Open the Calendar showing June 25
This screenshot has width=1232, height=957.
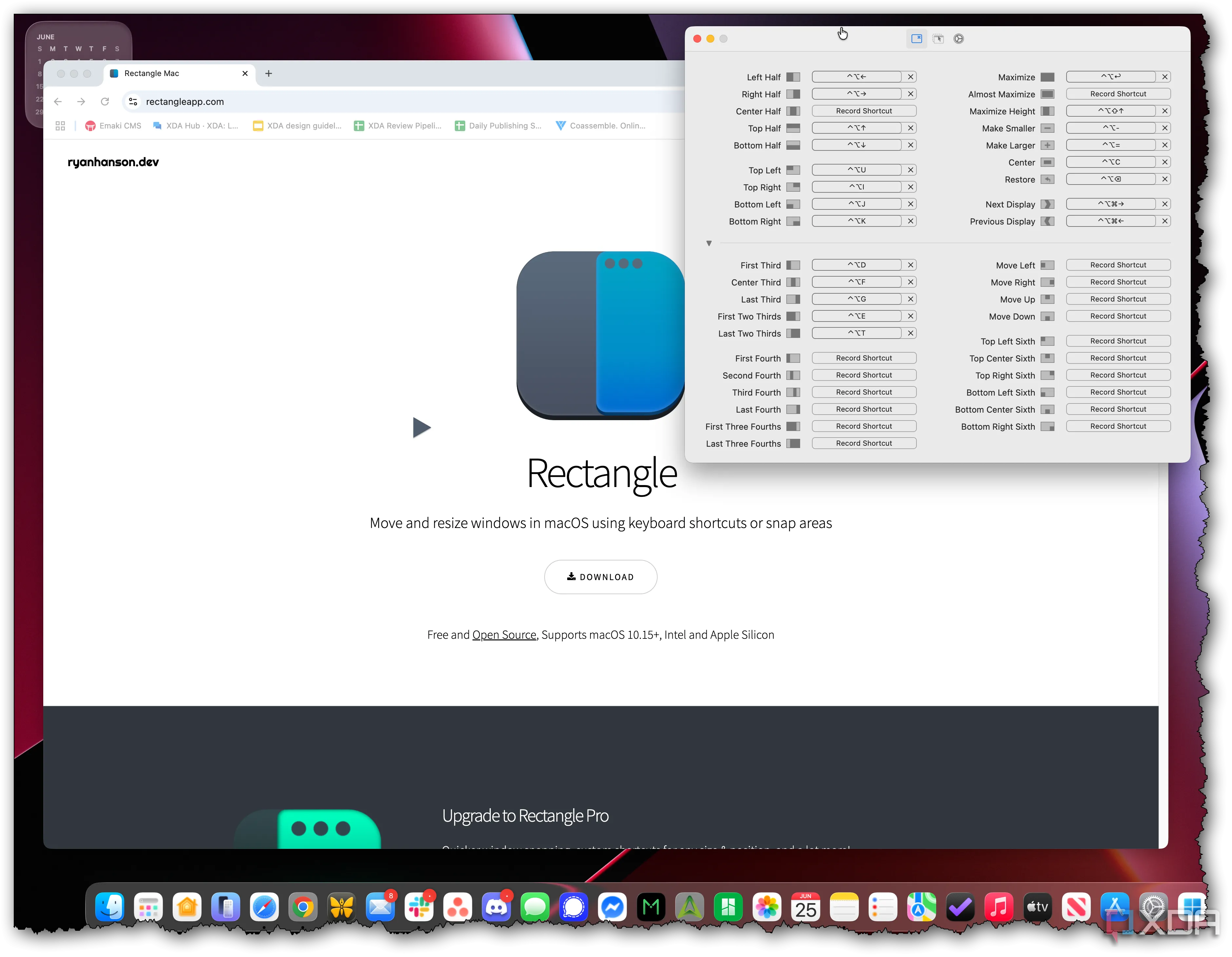805,907
